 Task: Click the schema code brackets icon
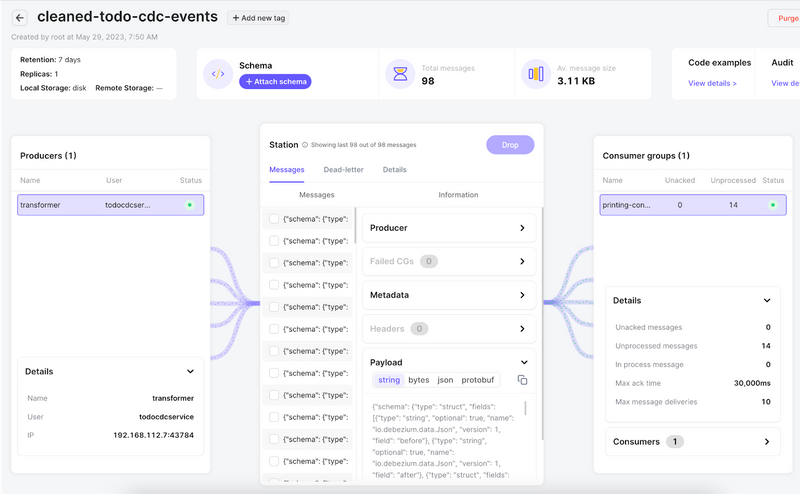pos(218,74)
